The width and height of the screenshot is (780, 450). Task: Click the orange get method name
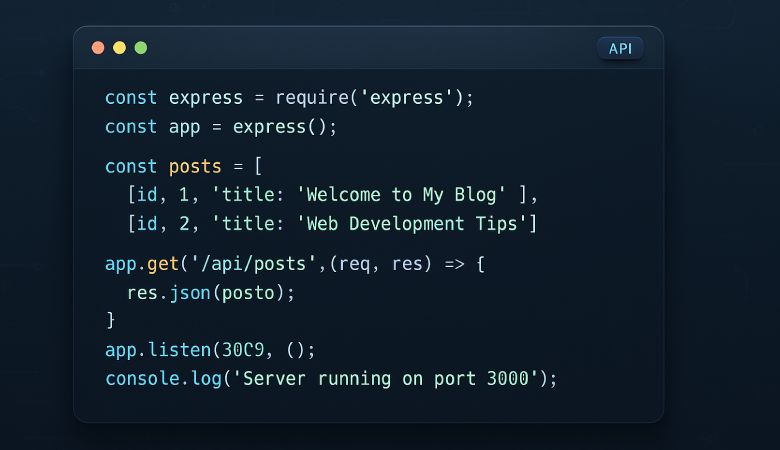click(x=163, y=264)
